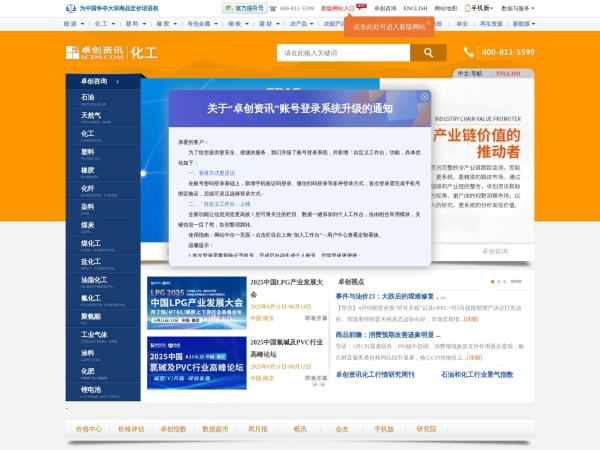Open 橡胶 in the sidebar
Screen dimensions: 600x450
[103, 172]
